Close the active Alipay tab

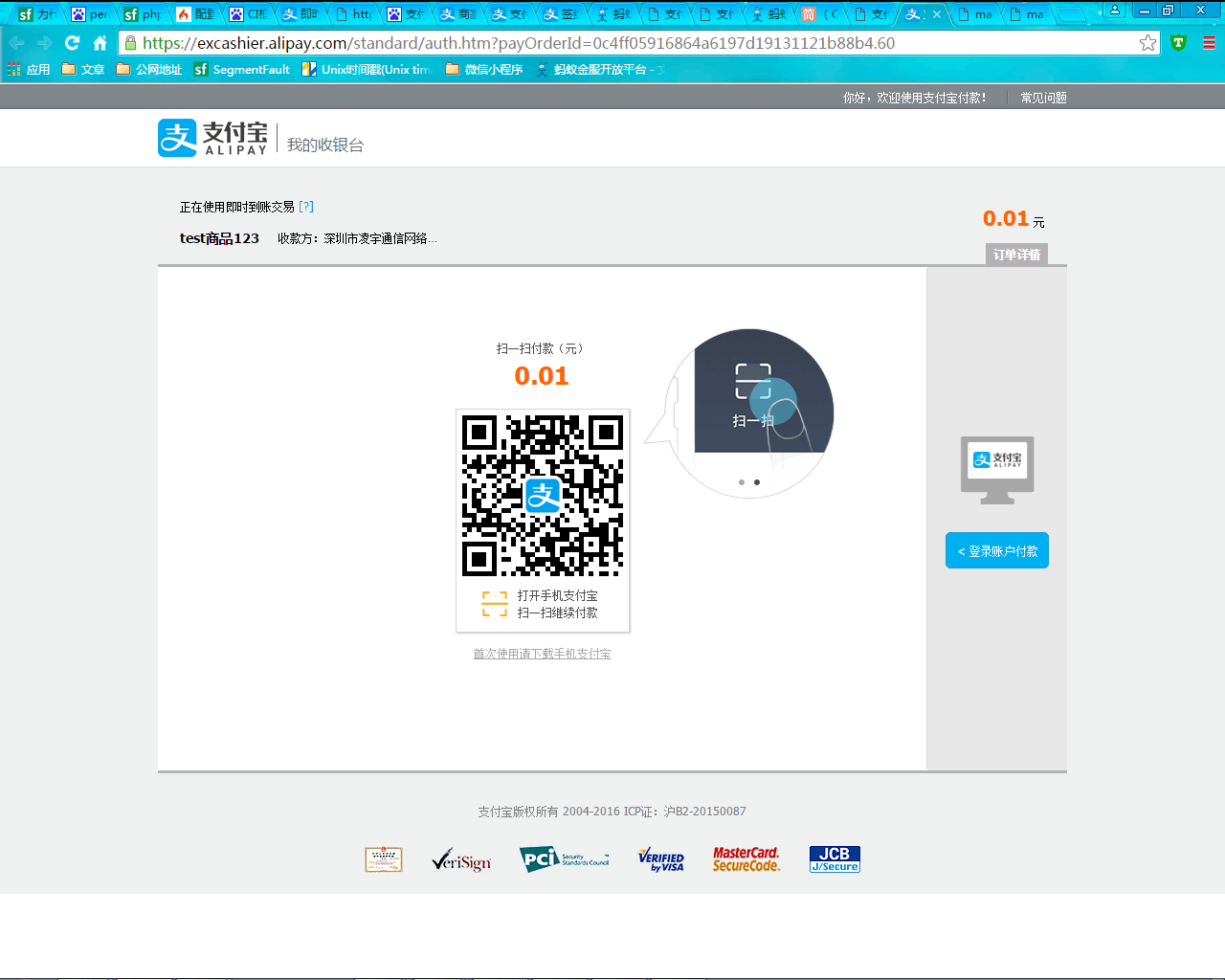click(937, 14)
